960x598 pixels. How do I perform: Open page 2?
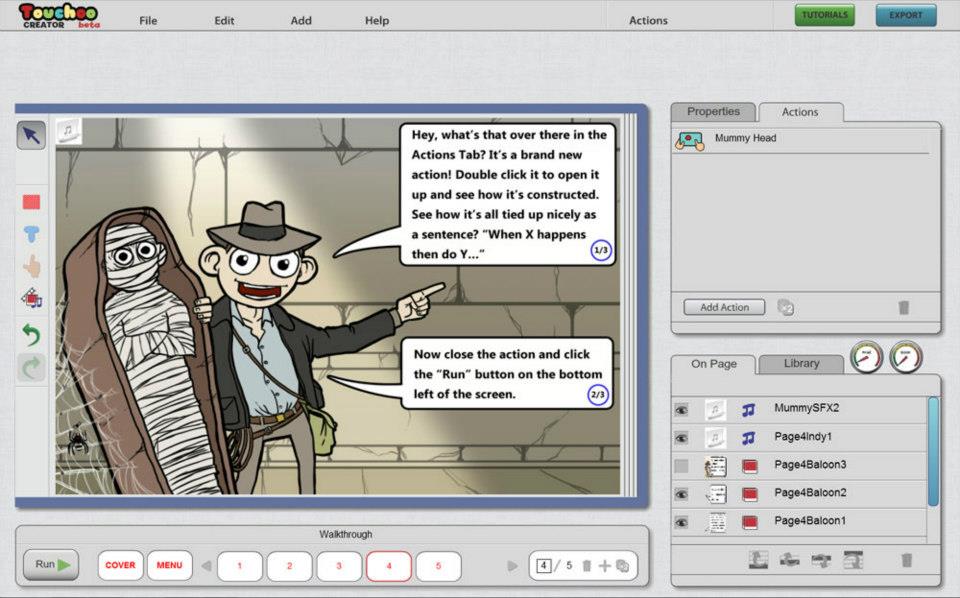click(x=290, y=566)
